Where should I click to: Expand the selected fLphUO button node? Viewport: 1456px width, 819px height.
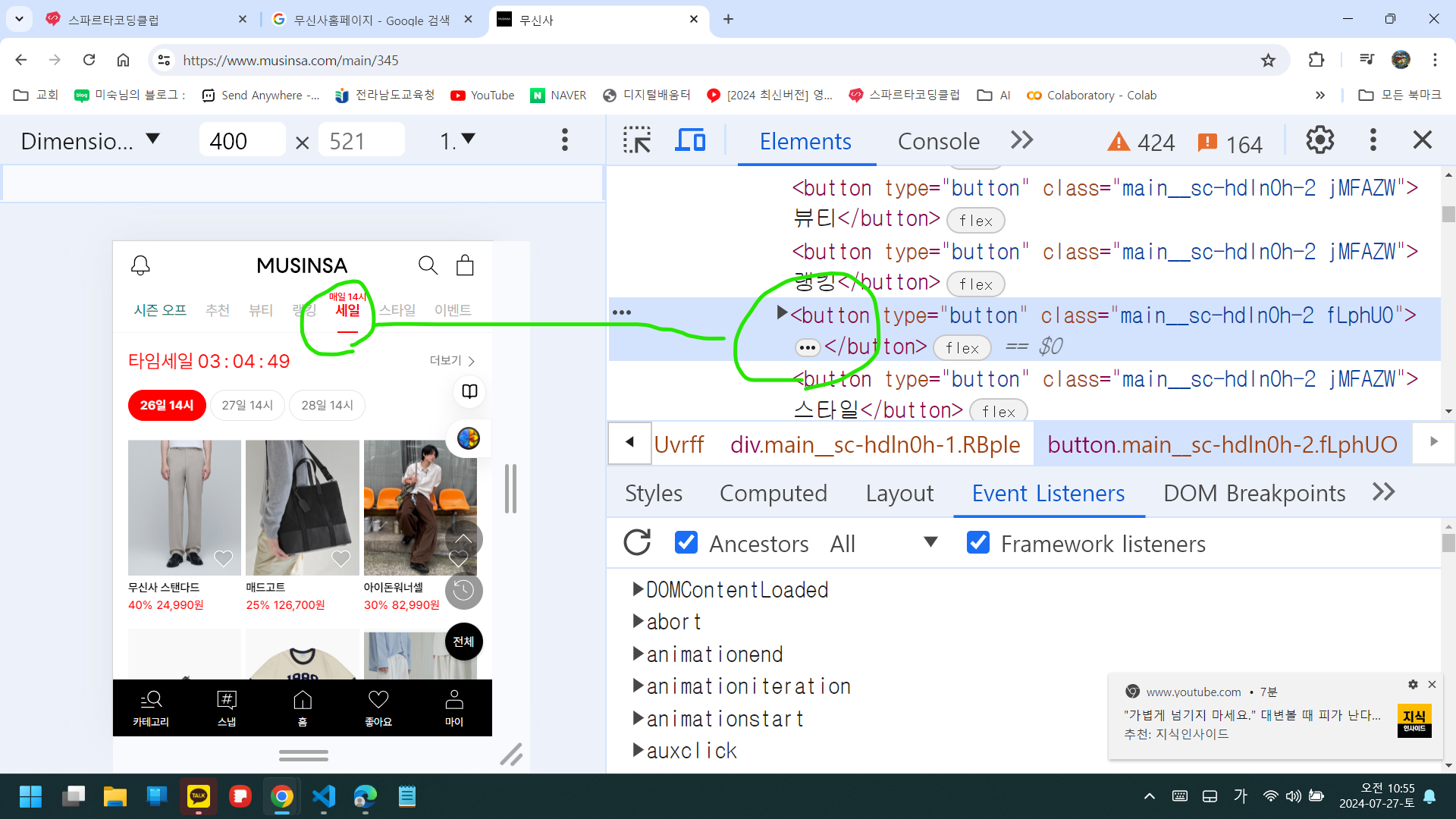click(x=782, y=312)
